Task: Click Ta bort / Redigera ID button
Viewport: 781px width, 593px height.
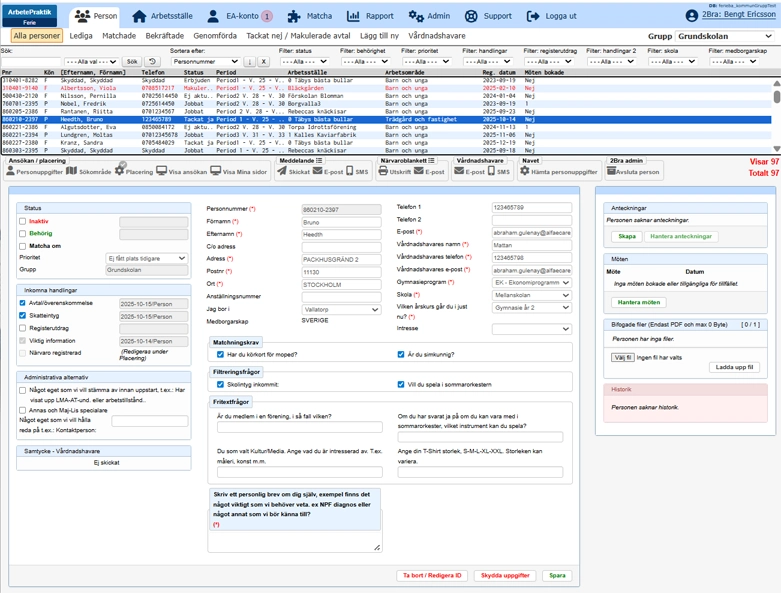Action: tap(432, 576)
